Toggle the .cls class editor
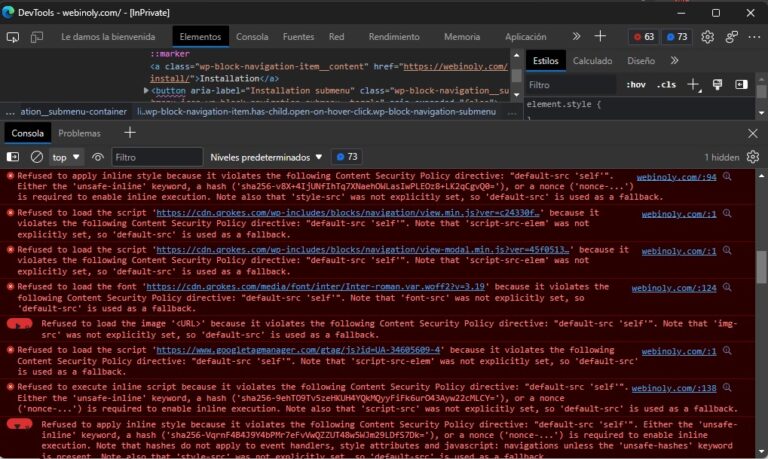This screenshot has width=768, height=459. pos(666,85)
